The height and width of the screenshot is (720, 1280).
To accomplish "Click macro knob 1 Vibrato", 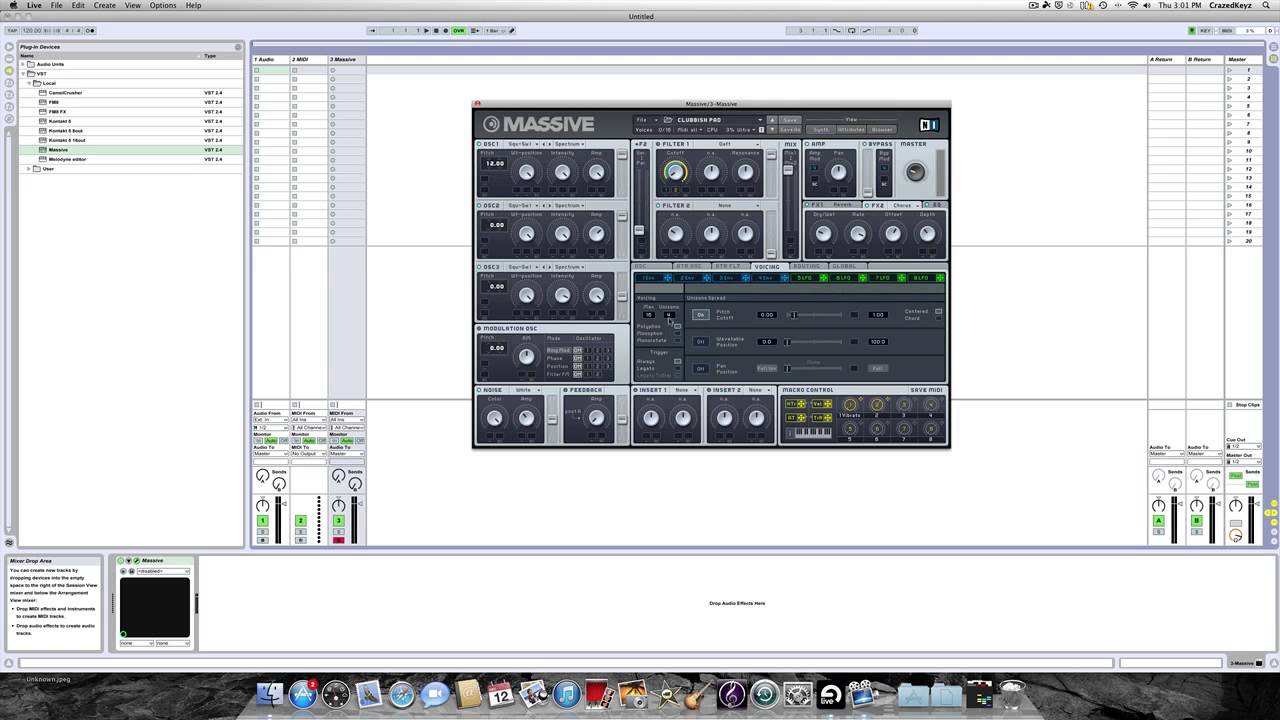I will [850, 405].
